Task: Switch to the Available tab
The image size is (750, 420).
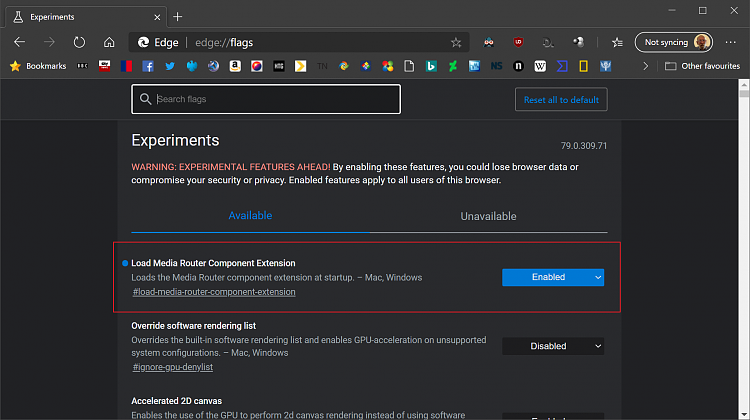Action: click(x=250, y=216)
